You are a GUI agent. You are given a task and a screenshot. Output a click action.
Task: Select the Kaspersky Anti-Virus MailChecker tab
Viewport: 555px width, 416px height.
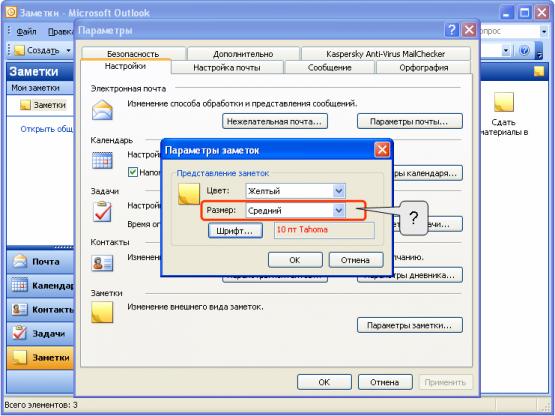click(385, 54)
